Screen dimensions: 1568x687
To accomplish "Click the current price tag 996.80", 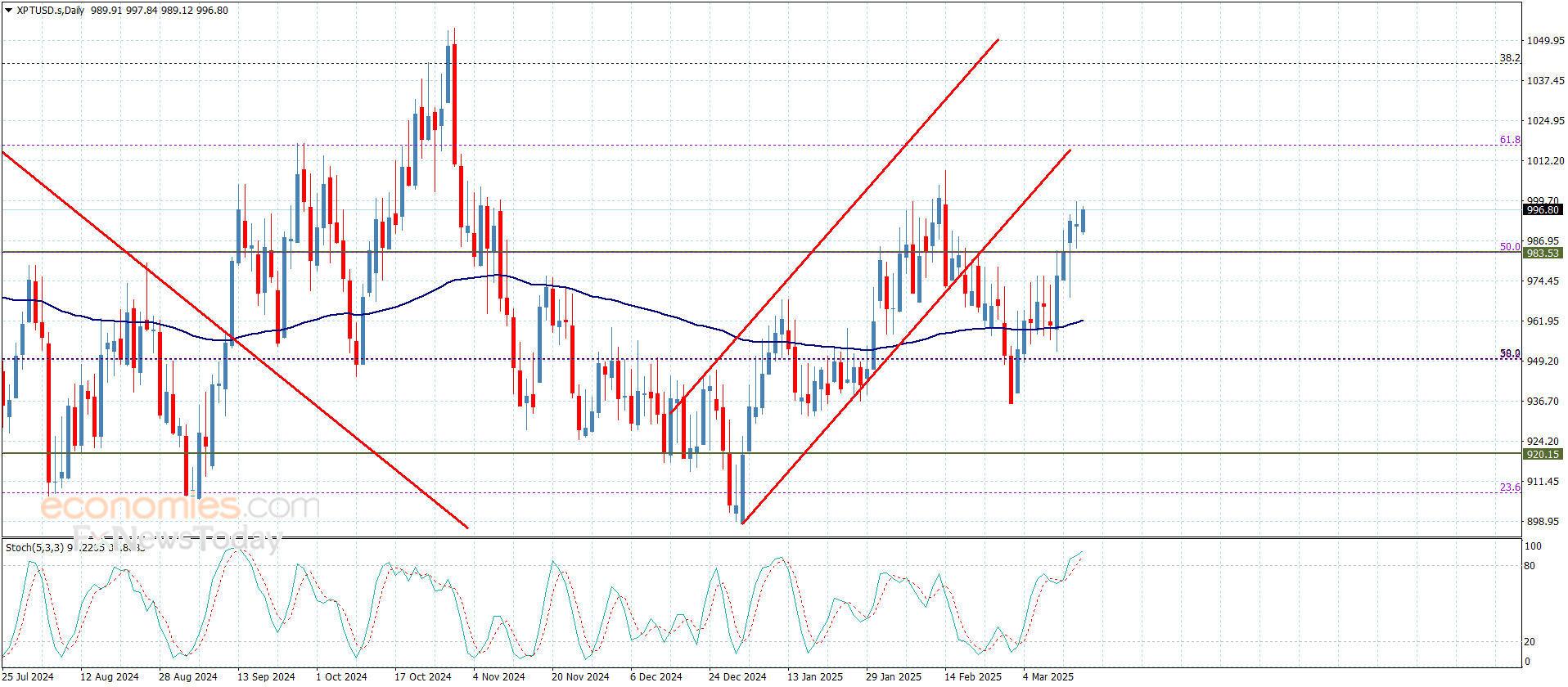I will [1543, 210].
